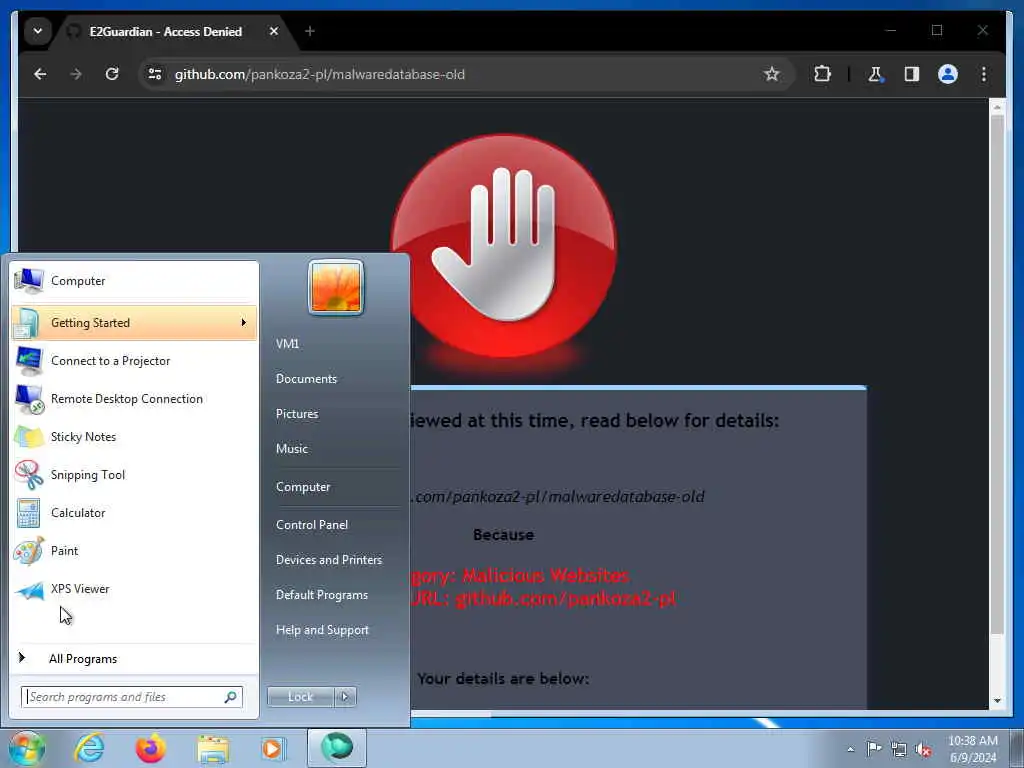
Task: Click the forward navigation arrow in Chrome
Action: coord(76,74)
